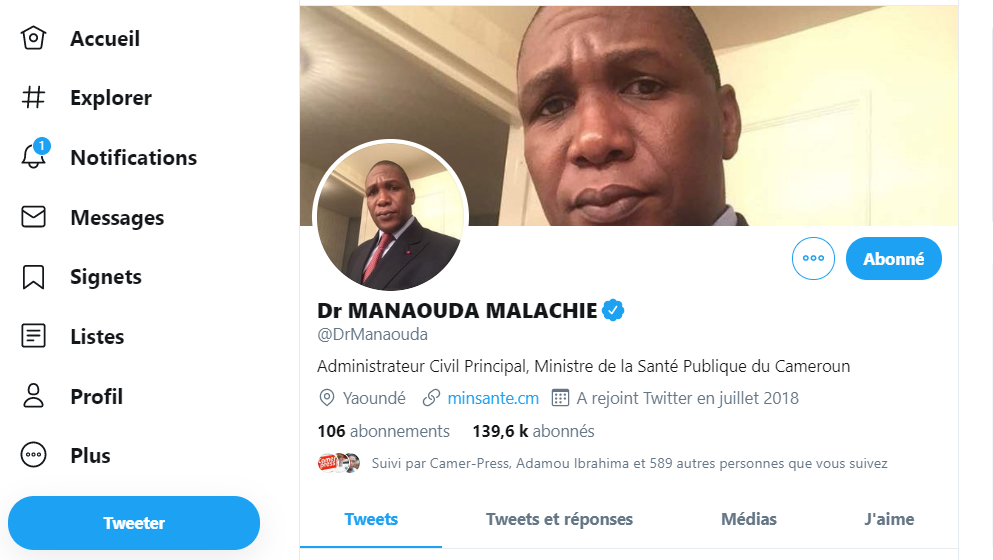Open the Accueil home icon
Viewport: 993px width, 560px height.
(34, 38)
